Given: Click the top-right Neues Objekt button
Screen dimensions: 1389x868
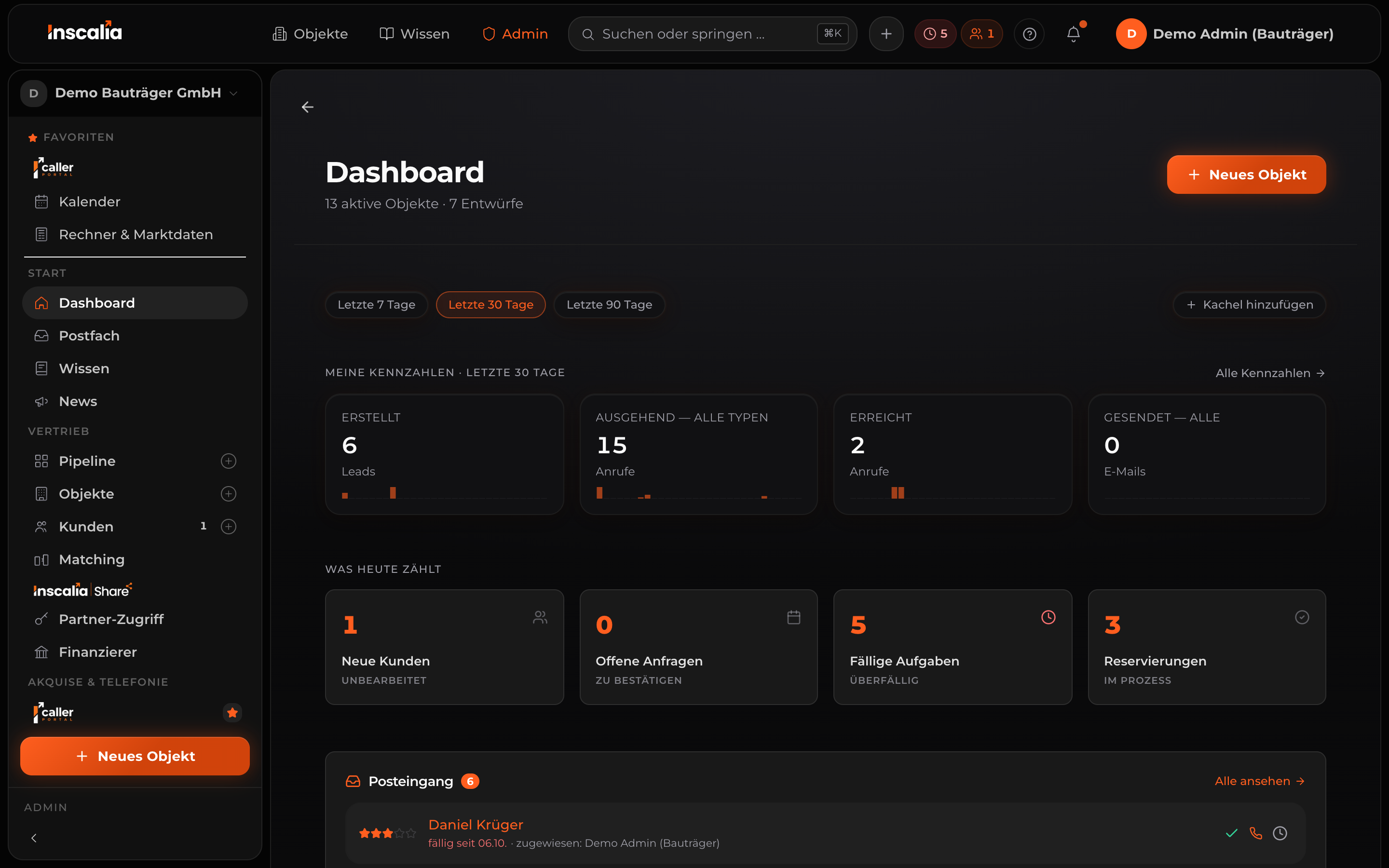Looking at the screenshot, I should [x=1246, y=175].
